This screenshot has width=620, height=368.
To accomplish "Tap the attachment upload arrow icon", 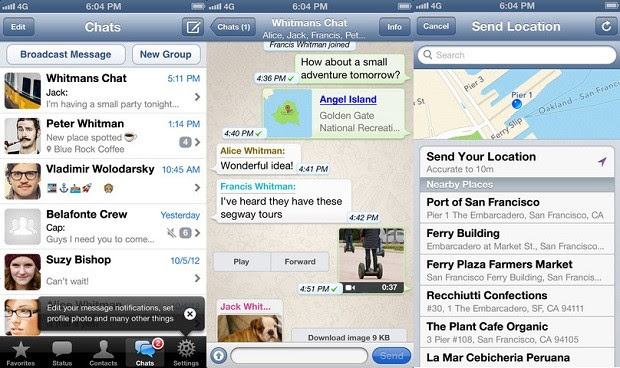I will pos(219,356).
